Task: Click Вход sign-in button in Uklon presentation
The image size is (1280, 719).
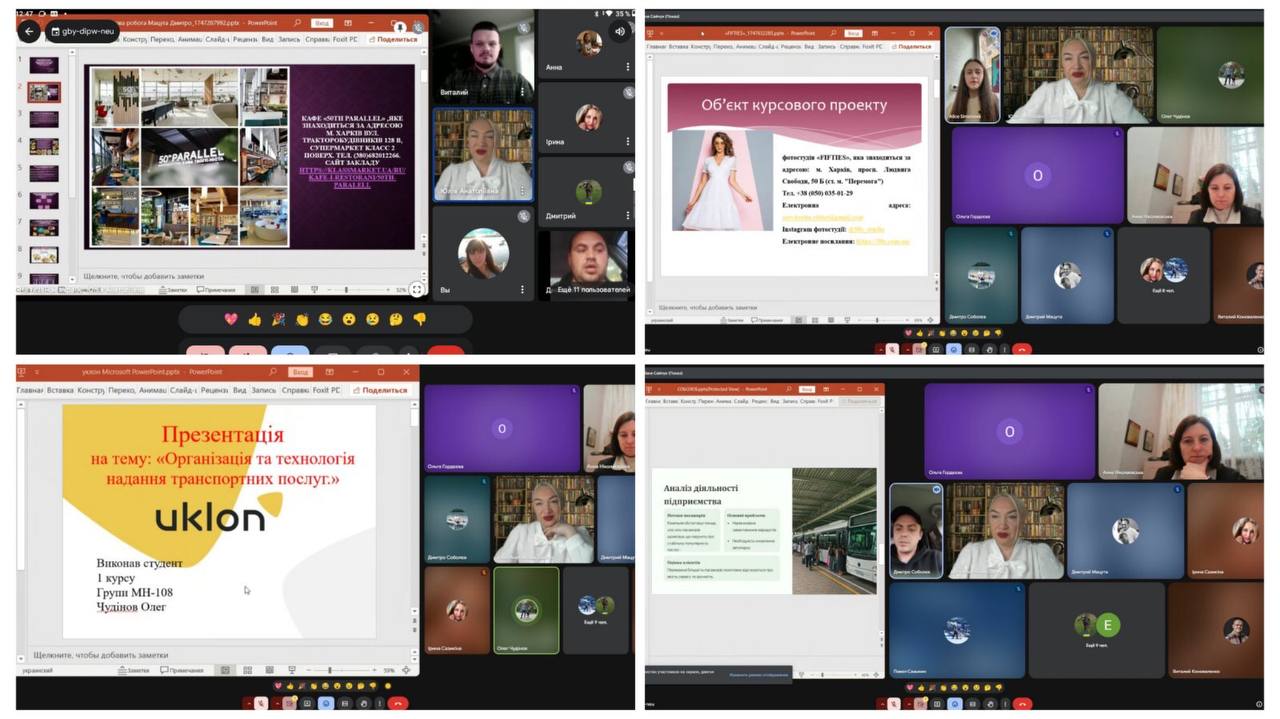Action: click(x=301, y=372)
